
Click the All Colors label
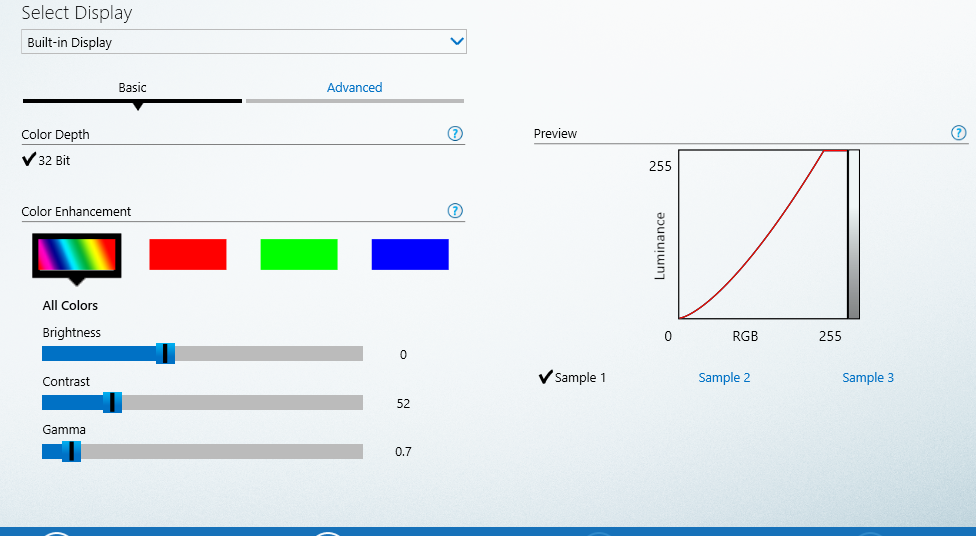coord(70,306)
